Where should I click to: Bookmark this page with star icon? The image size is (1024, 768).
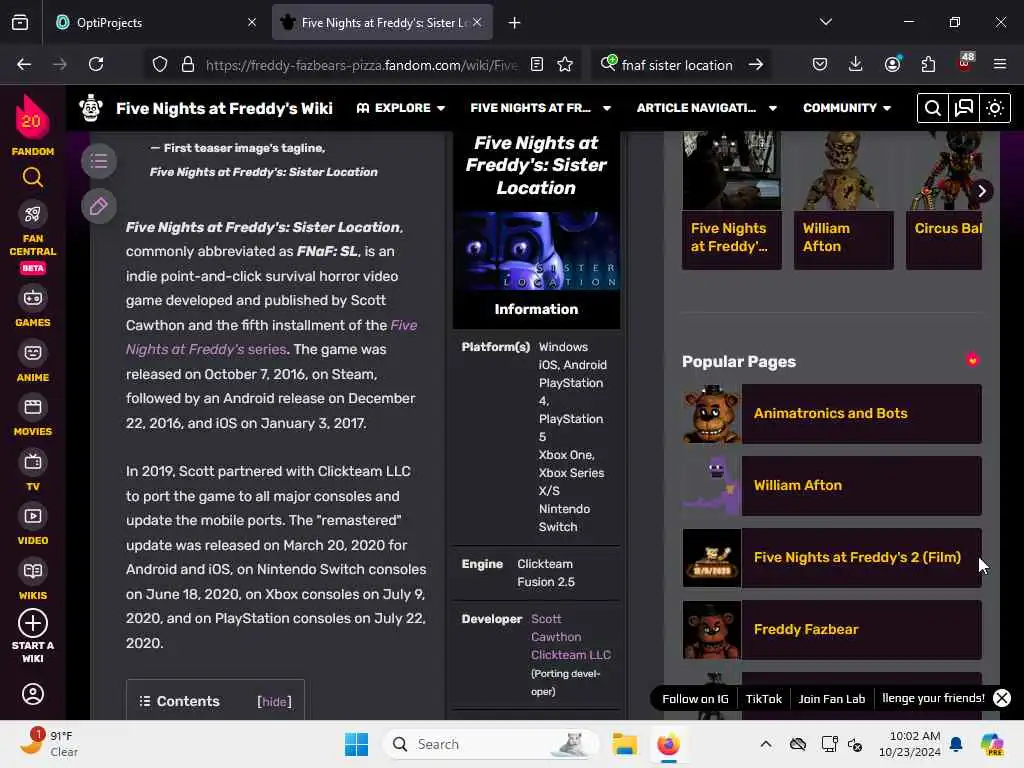click(x=565, y=64)
